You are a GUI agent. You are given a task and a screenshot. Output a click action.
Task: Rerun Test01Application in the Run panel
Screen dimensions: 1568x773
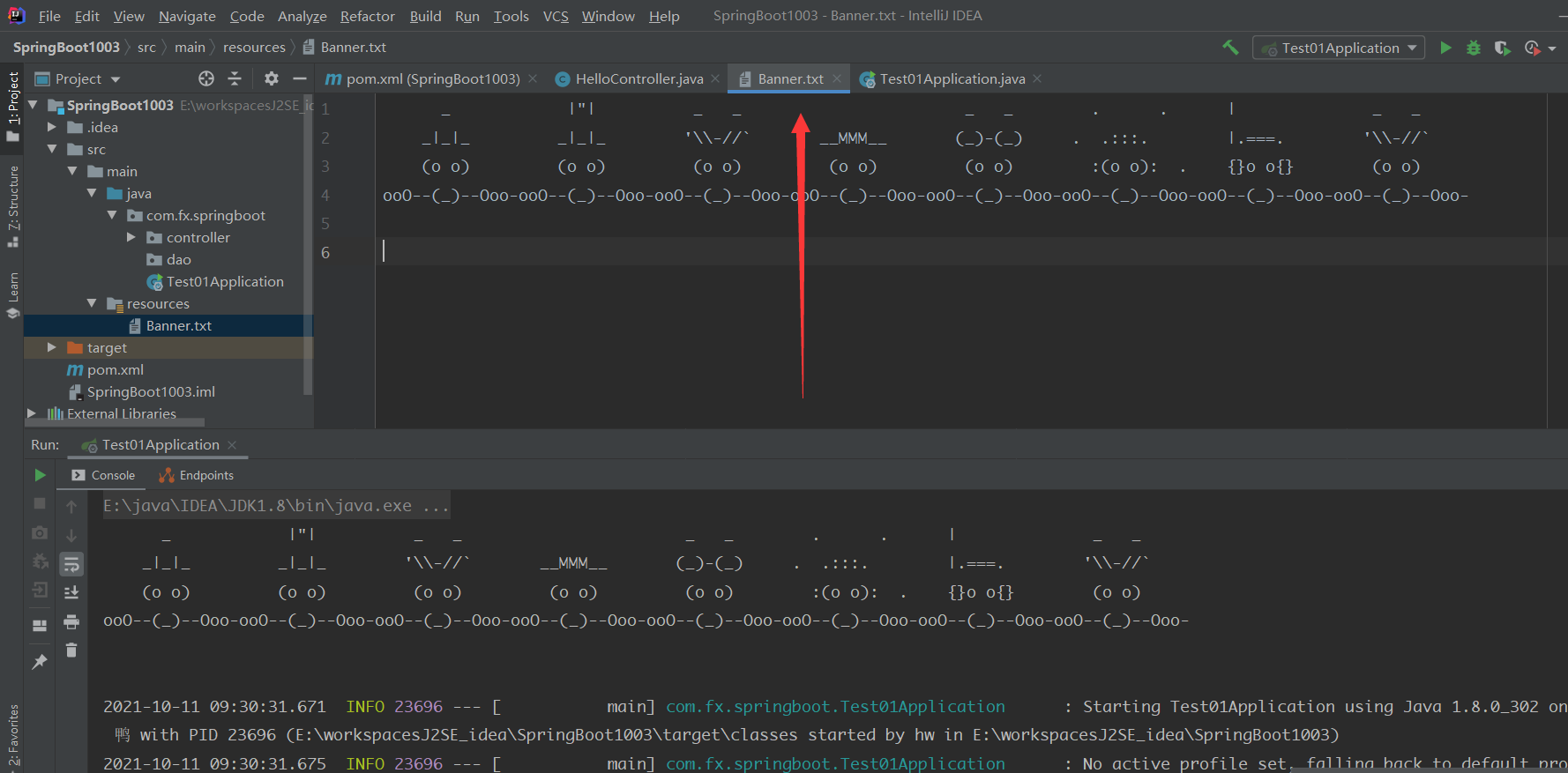coord(40,475)
